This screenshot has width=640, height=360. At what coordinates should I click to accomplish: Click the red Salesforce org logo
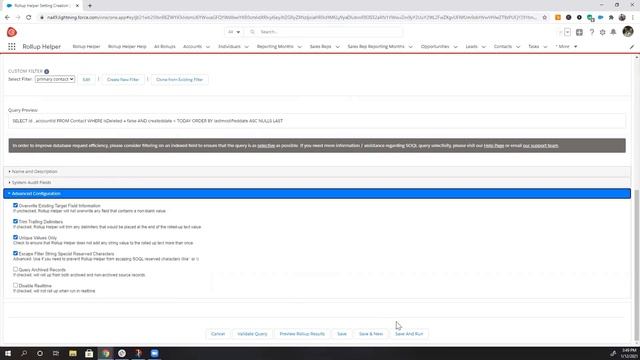pos(12,32)
